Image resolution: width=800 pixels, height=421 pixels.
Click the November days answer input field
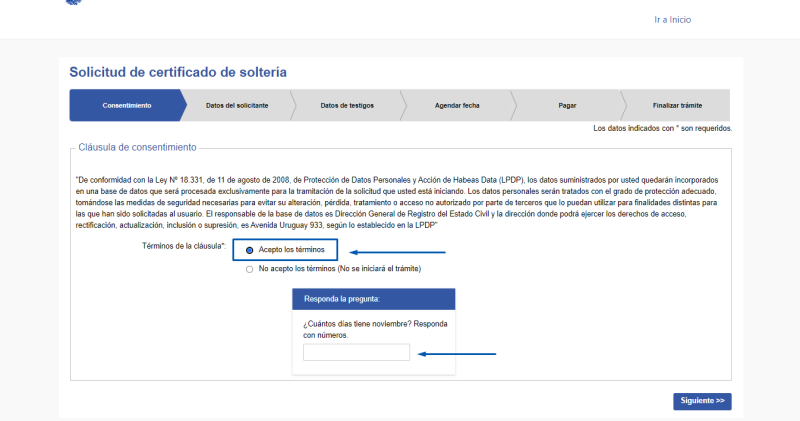[356, 352]
